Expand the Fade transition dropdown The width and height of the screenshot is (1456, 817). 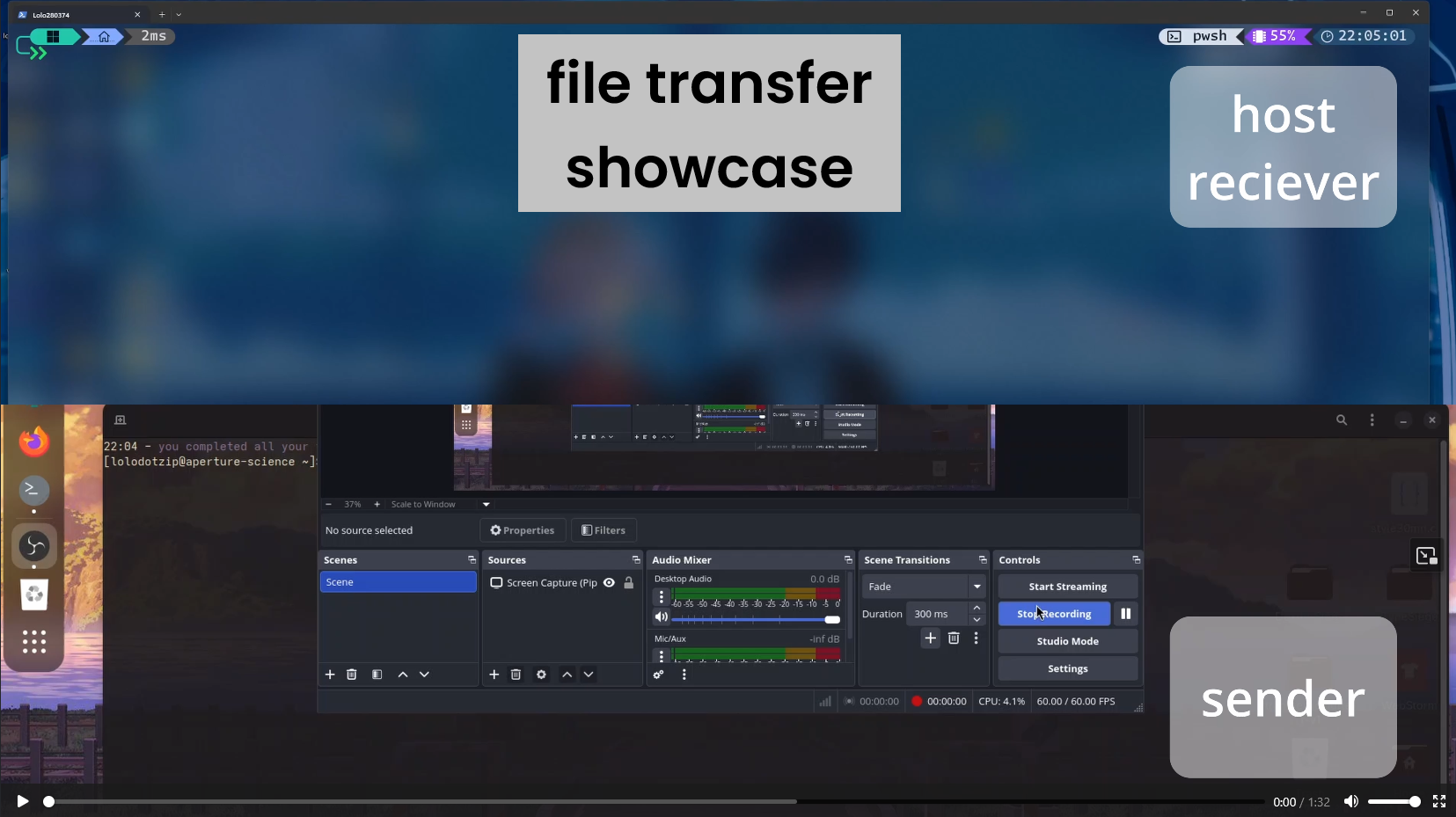pyautogui.click(x=977, y=587)
